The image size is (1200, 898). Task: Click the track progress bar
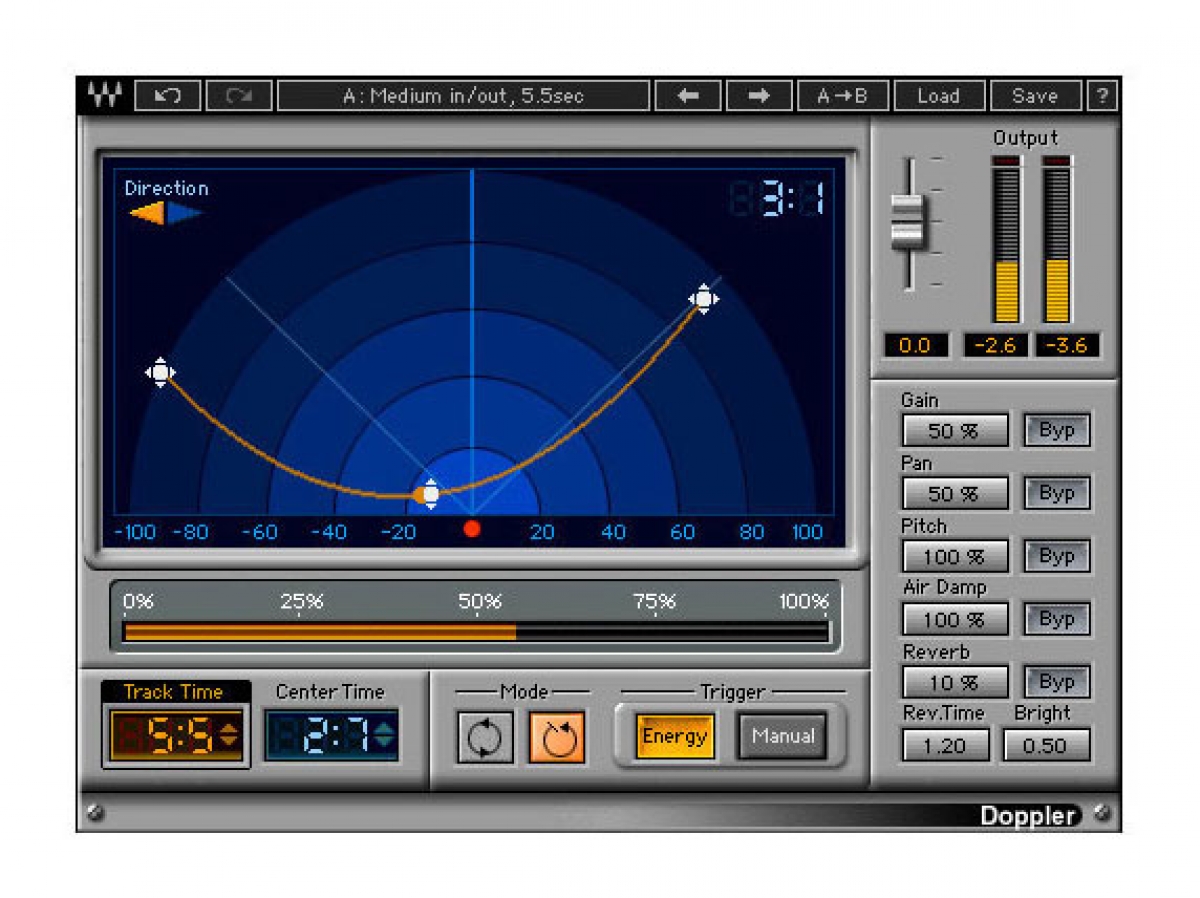point(475,632)
